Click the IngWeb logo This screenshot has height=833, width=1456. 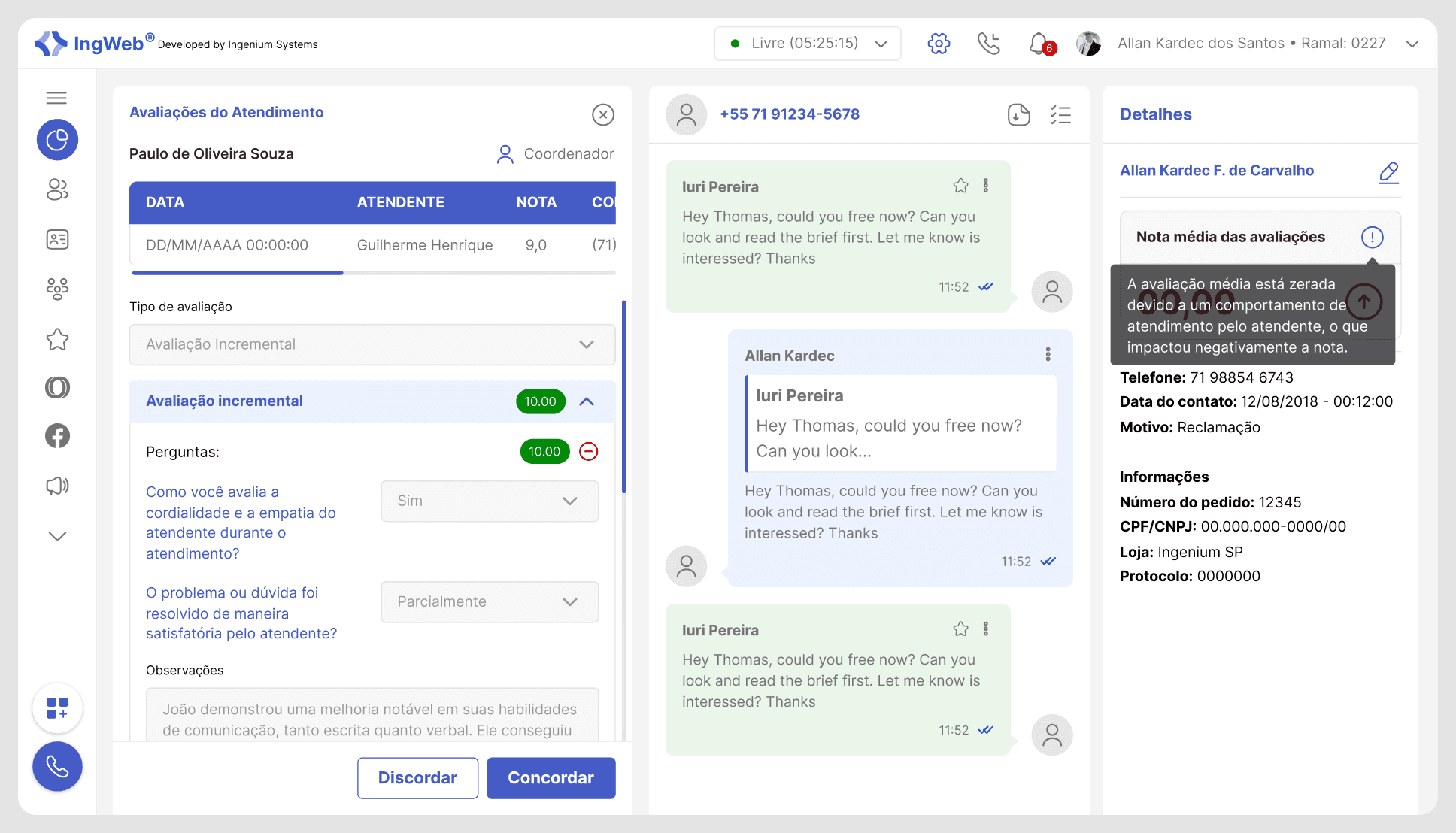tap(95, 44)
